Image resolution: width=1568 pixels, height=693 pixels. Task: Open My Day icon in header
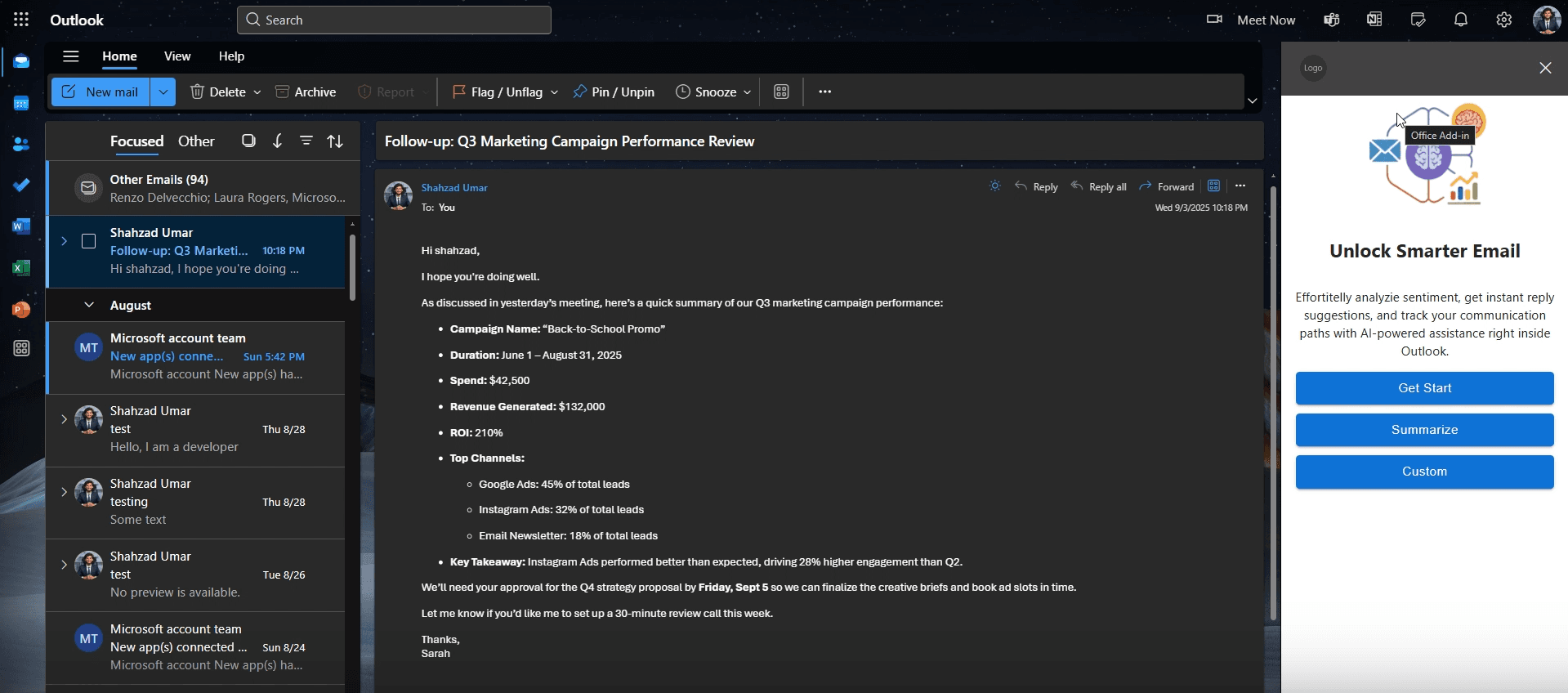[1418, 20]
